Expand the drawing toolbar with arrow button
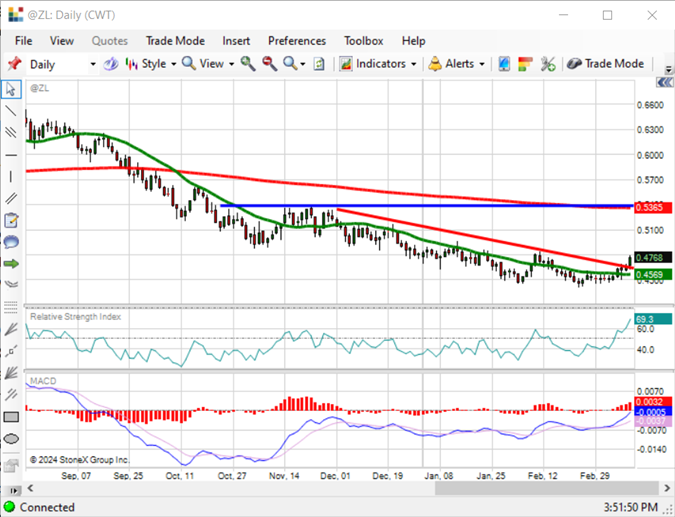 tap(14, 491)
